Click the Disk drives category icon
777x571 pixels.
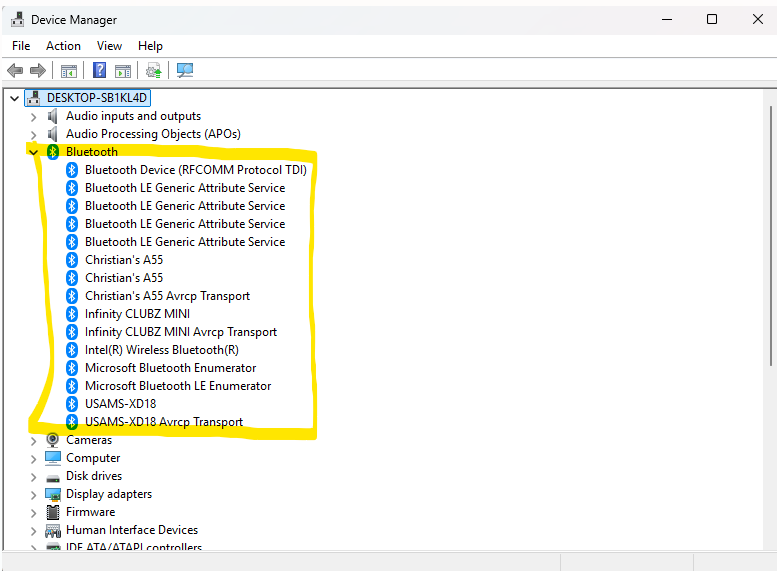tap(53, 477)
